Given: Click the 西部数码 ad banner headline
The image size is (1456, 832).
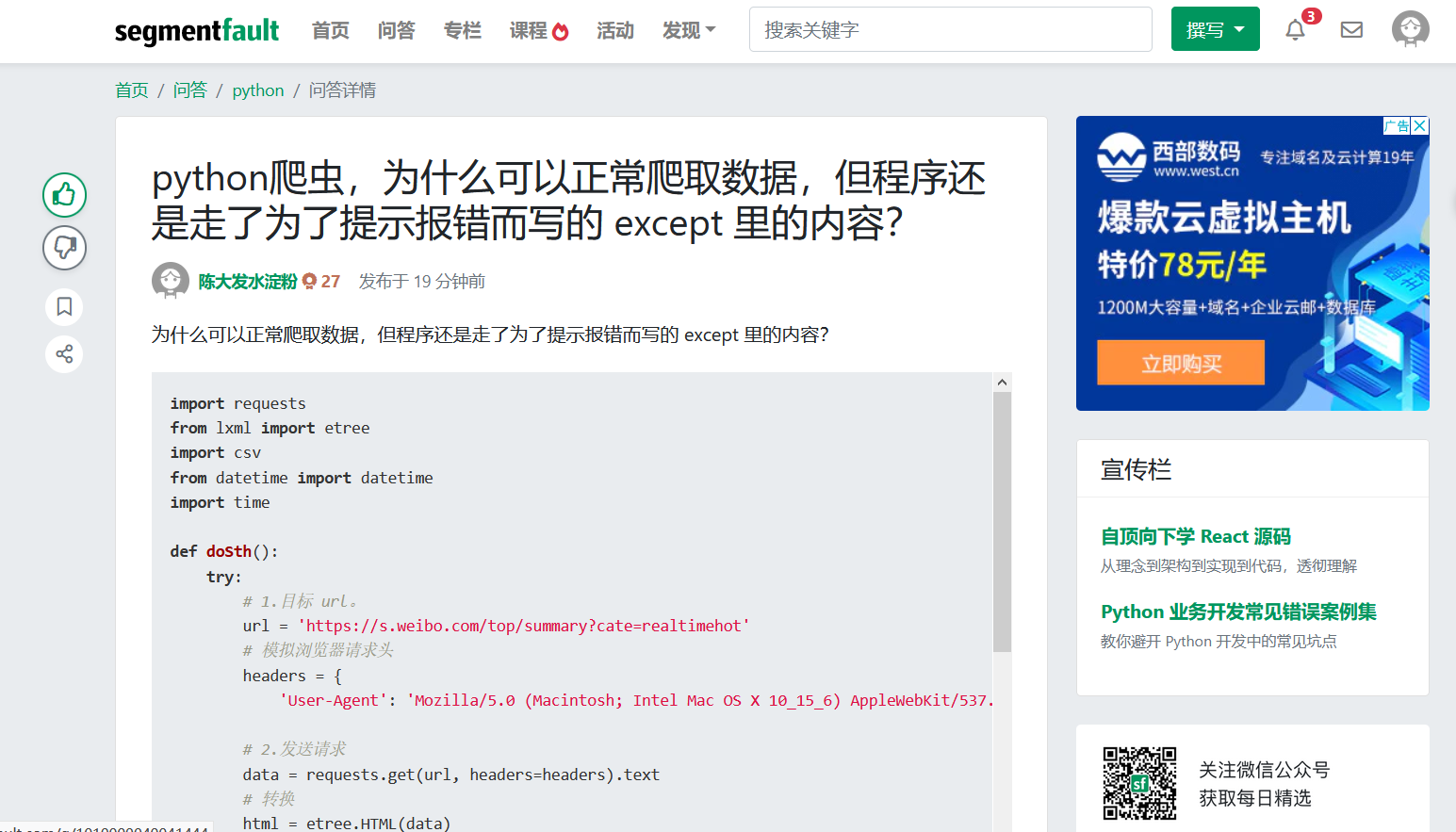Looking at the screenshot, I should click(x=1224, y=218).
